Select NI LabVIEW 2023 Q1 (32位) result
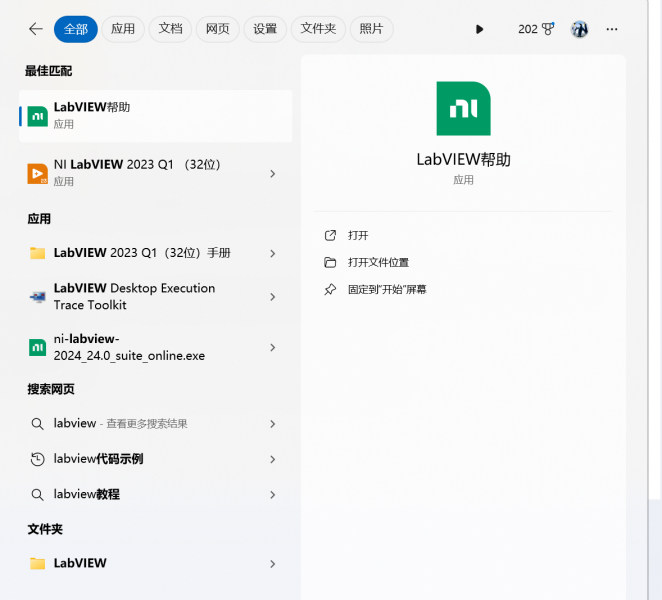Image resolution: width=662 pixels, height=600 pixels. pos(137,173)
